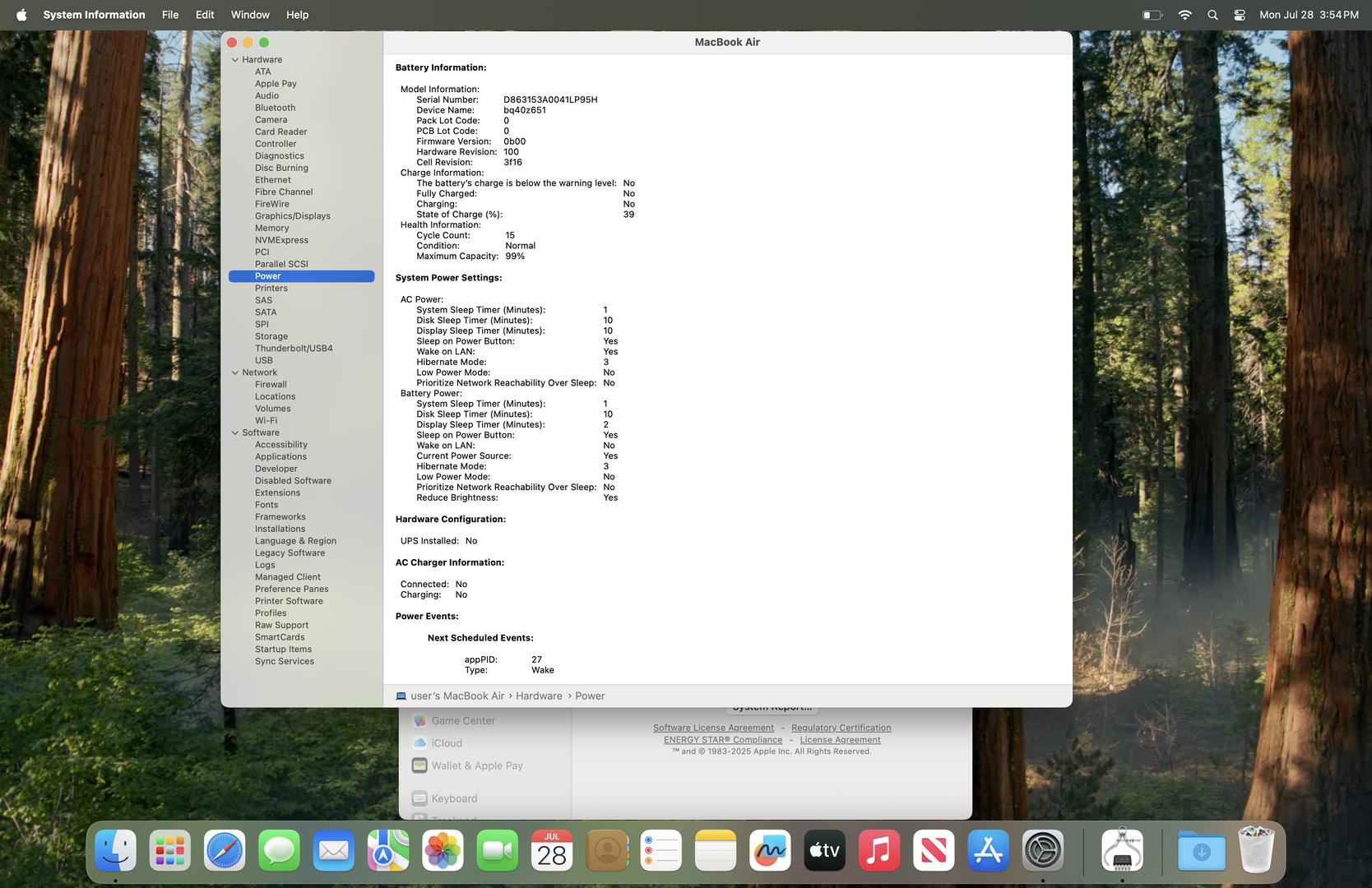Click the battery status icon in menu bar

pos(1152,15)
